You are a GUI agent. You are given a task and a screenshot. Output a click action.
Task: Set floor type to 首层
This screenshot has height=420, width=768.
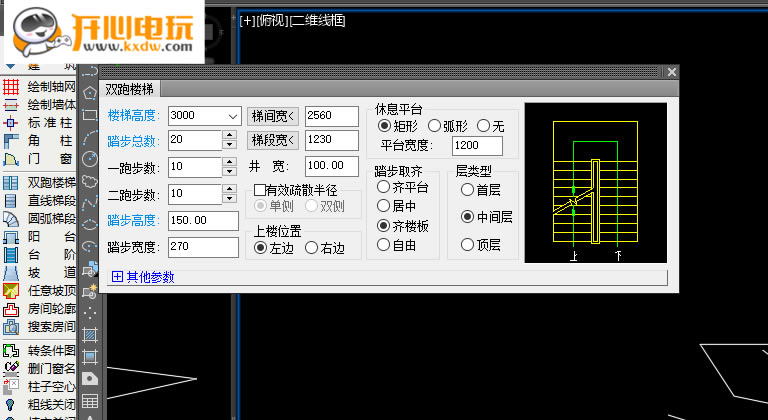[x=467, y=189]
